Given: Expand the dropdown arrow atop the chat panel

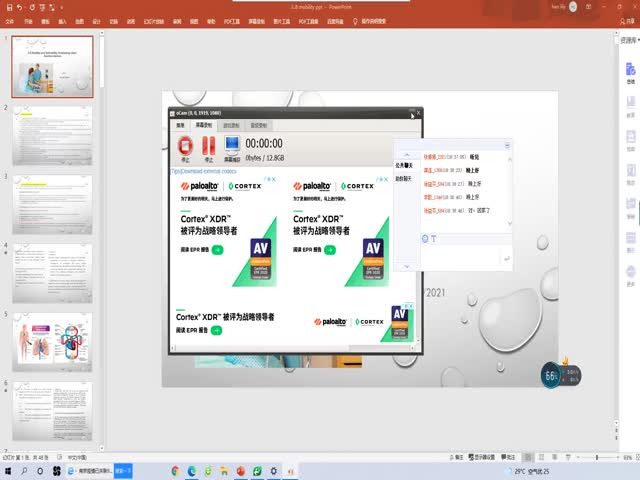Looking at the screenshot, I should (x=506, y=146).
